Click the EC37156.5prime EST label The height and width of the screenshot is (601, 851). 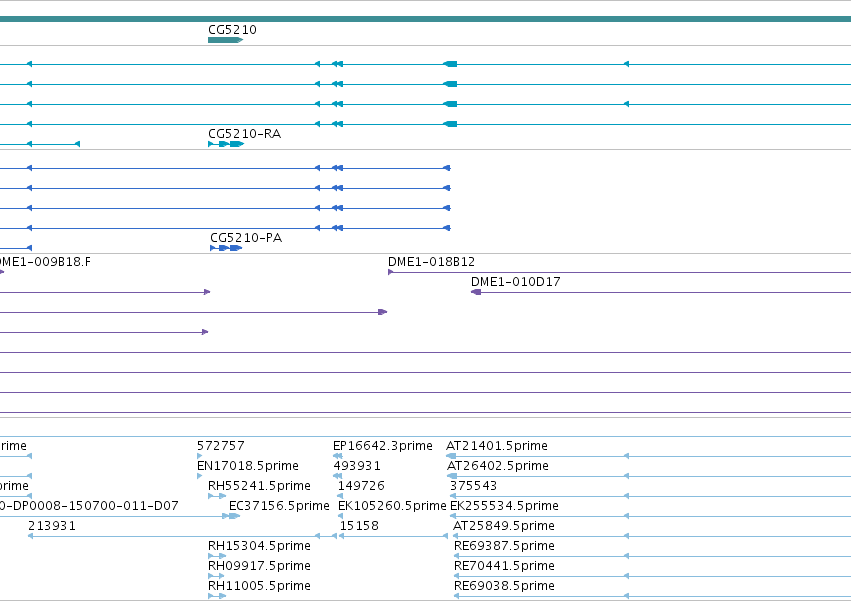pyautogui.click(x=279, y=506)
